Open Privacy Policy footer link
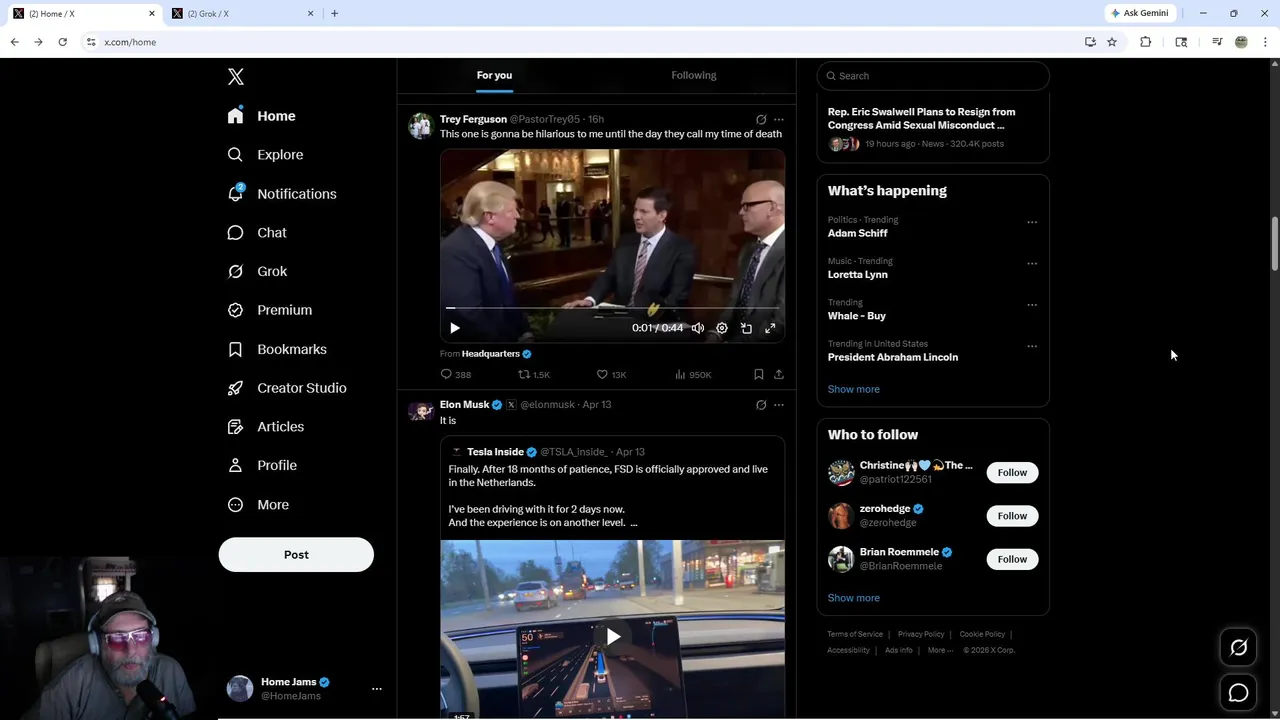 point(921,634)
